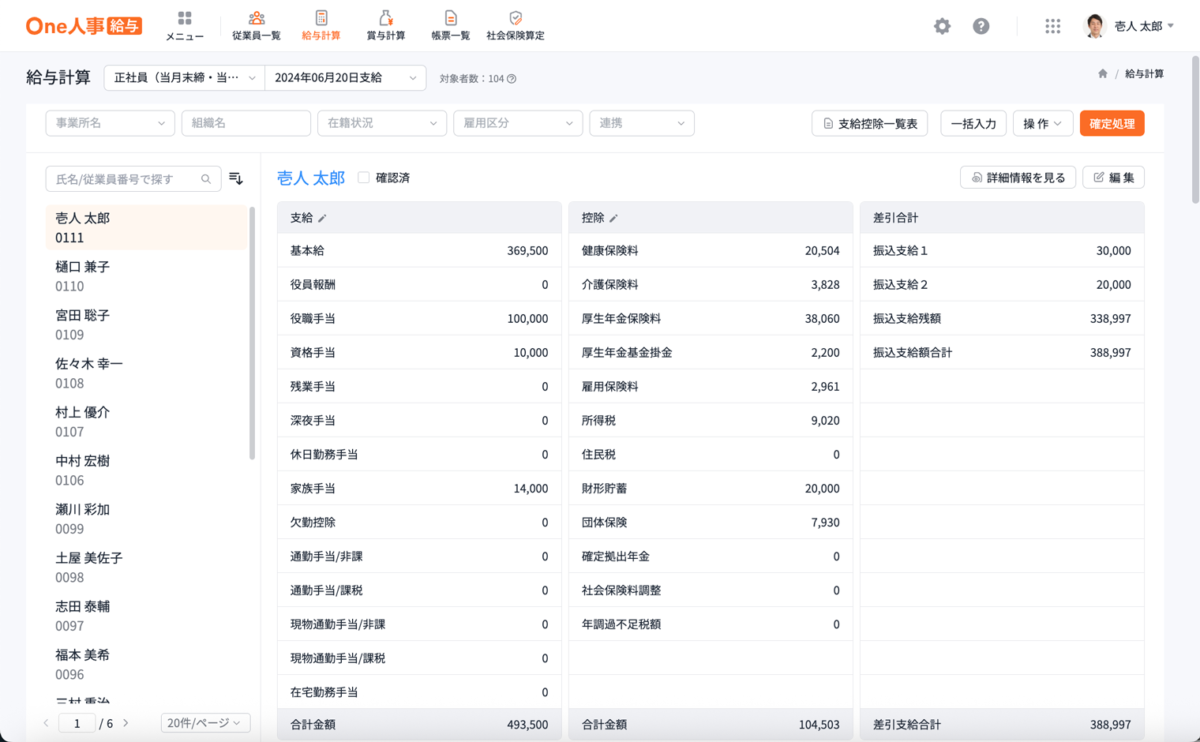The width and height of the screenshot is (1200, 742).
Task: Click the 支給控除一覧表 button
Action: (x=870, y=123)
